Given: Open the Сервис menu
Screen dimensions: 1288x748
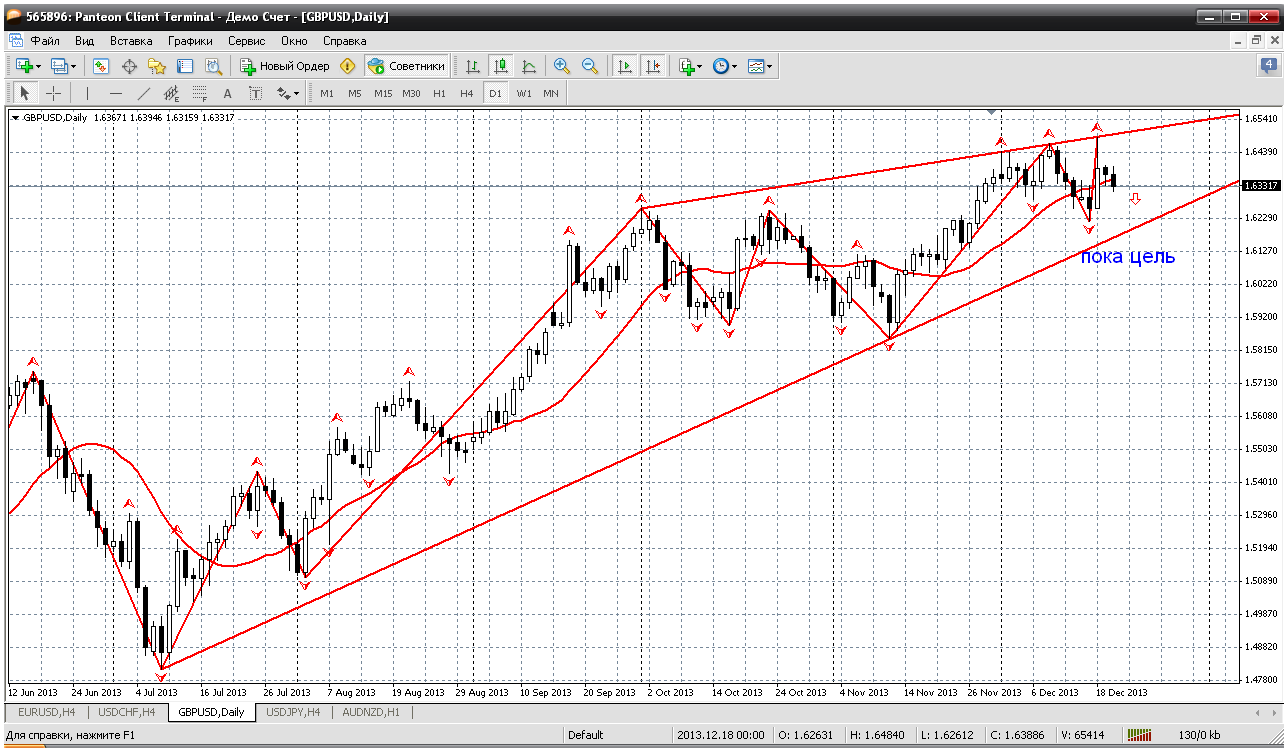Looking at the screenshot, I should [247, 41].
